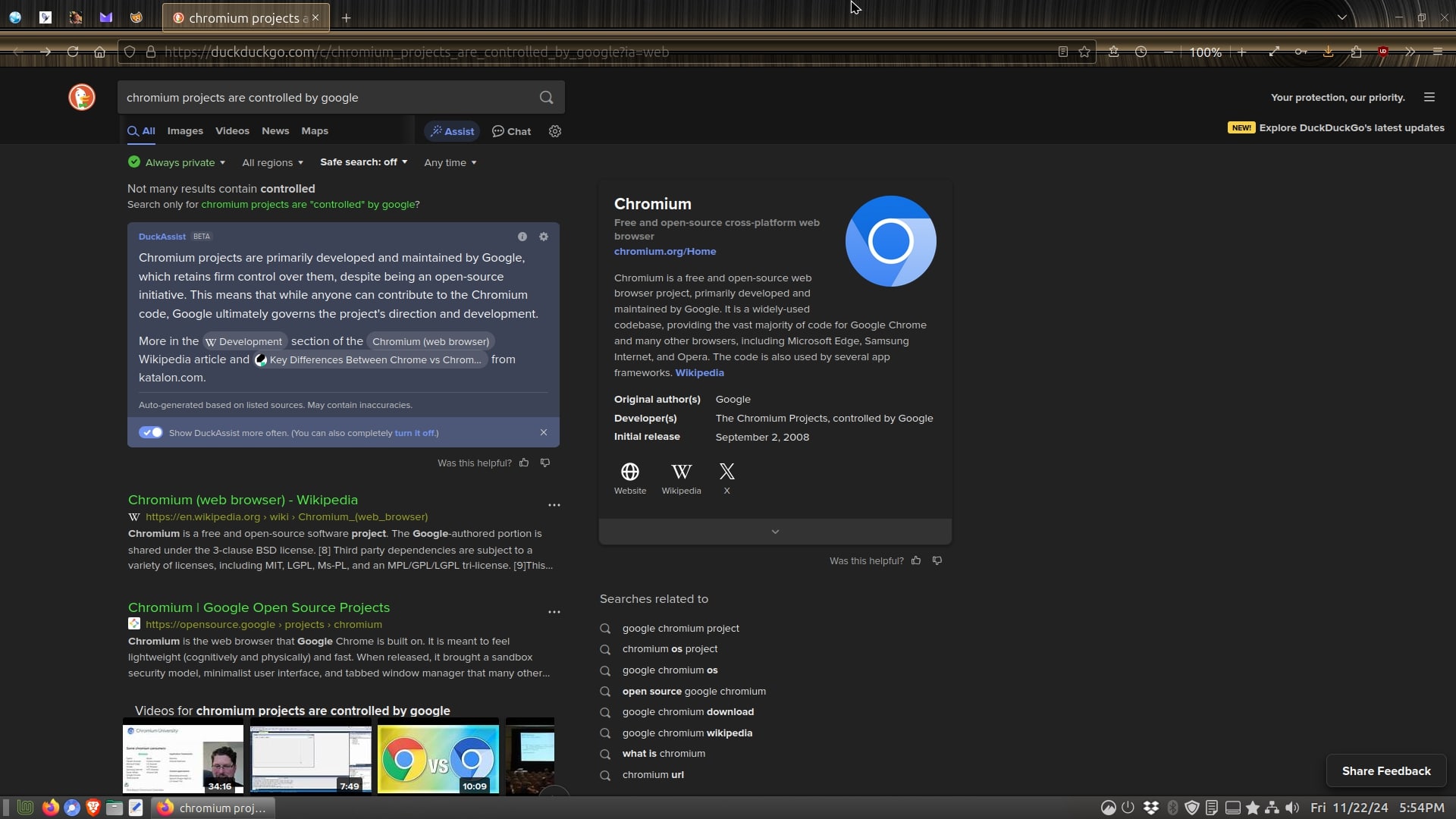Open DuckAssist settings gear icon
This screenshot has width=1456, height=819.
point(544,237)
